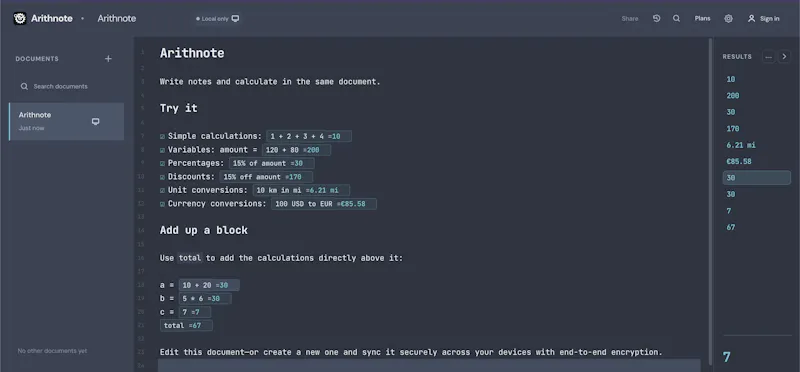Click the Sign in user icon button
800x372 pixels.
[x=763, y=18]
